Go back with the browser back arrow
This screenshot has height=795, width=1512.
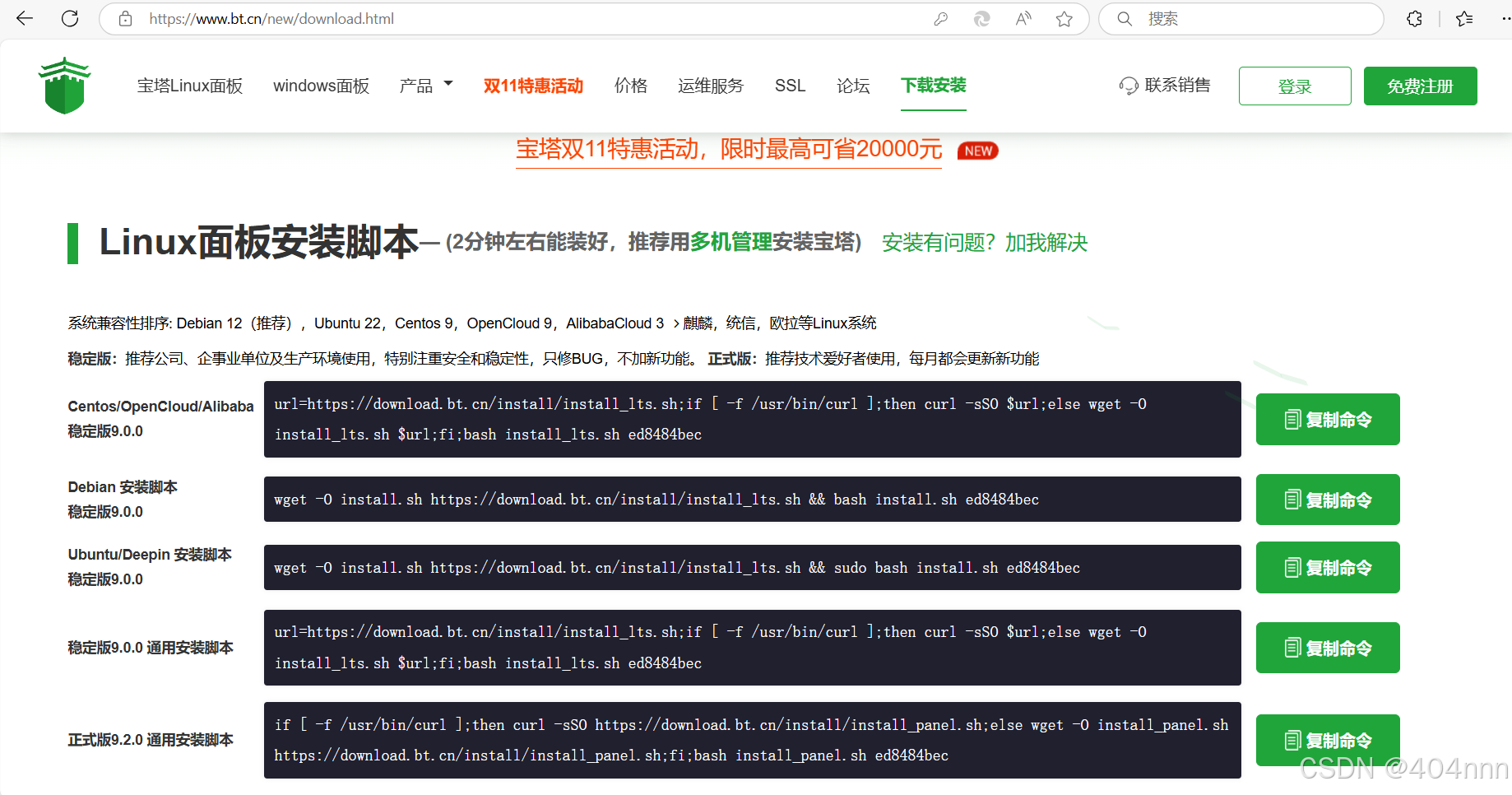pyautogui.click(x=25, y=18)
